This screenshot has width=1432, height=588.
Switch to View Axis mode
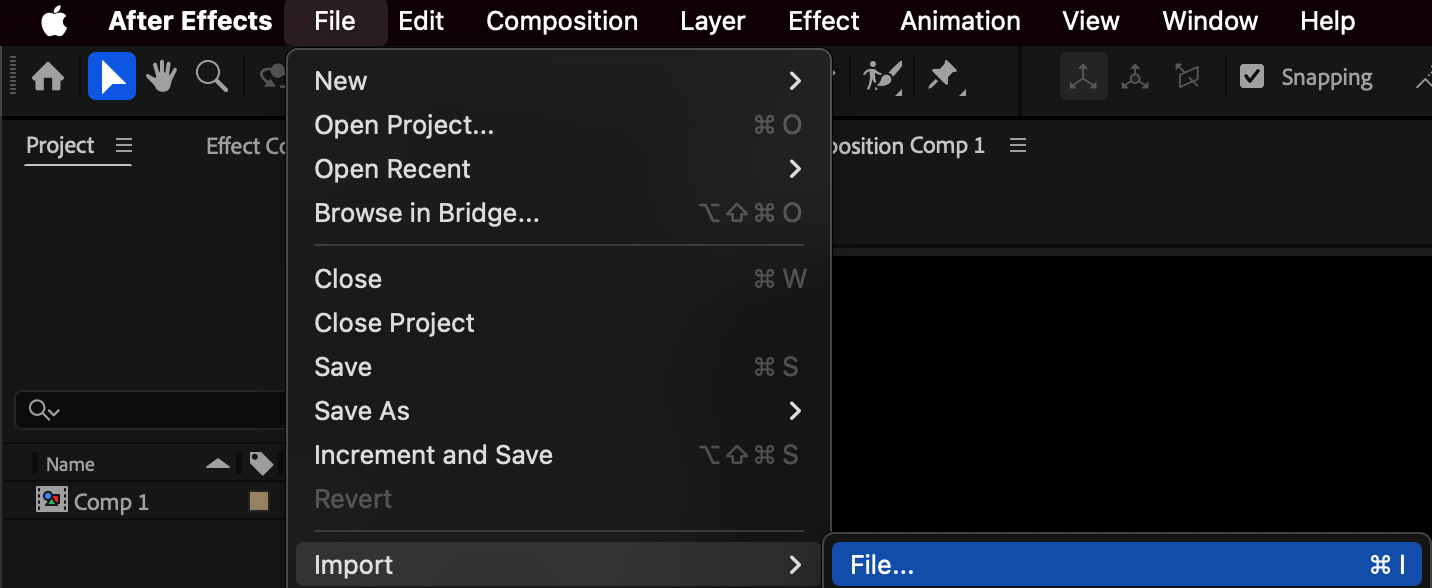[1187, 77]
